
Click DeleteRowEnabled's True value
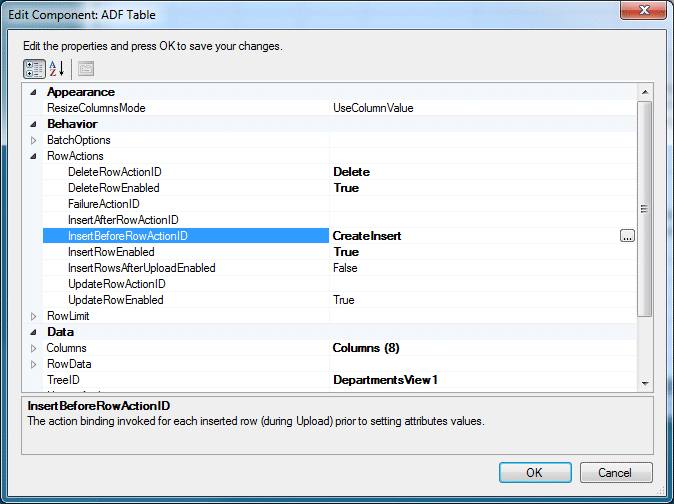pyautogui.click(x=346, y=188)
